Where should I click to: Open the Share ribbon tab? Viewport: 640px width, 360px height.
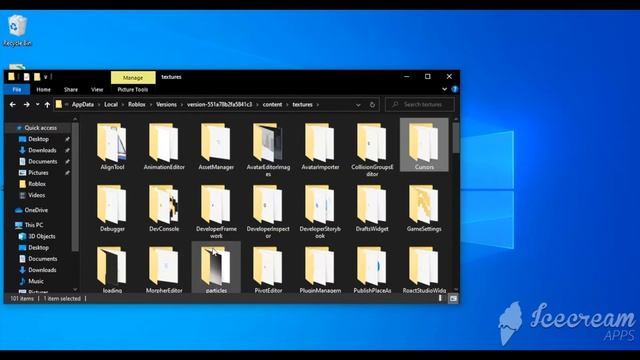71,89
